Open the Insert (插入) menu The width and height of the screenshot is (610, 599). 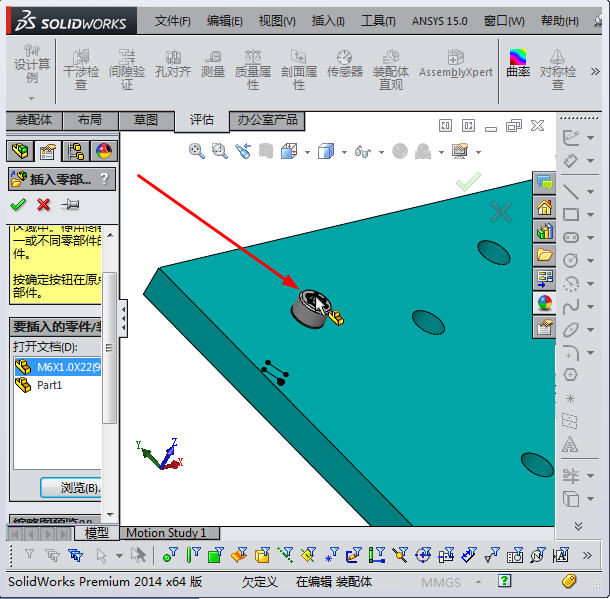point(327,21)
